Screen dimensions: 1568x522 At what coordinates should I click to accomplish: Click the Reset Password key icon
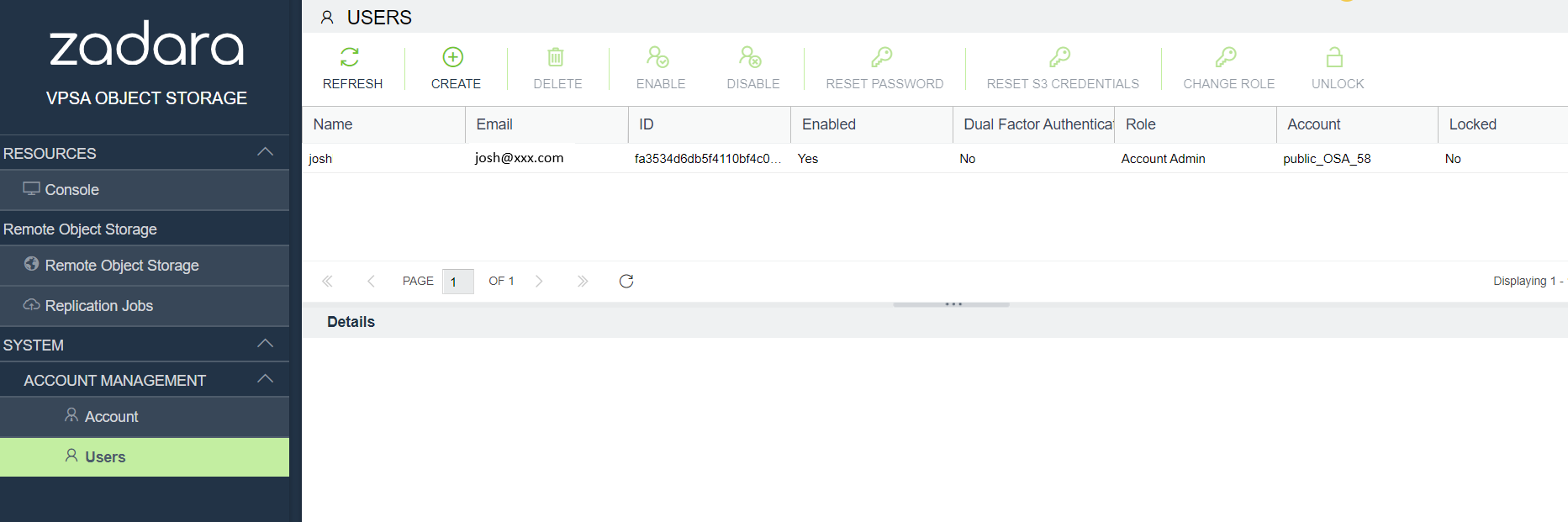tap(882, 57)
